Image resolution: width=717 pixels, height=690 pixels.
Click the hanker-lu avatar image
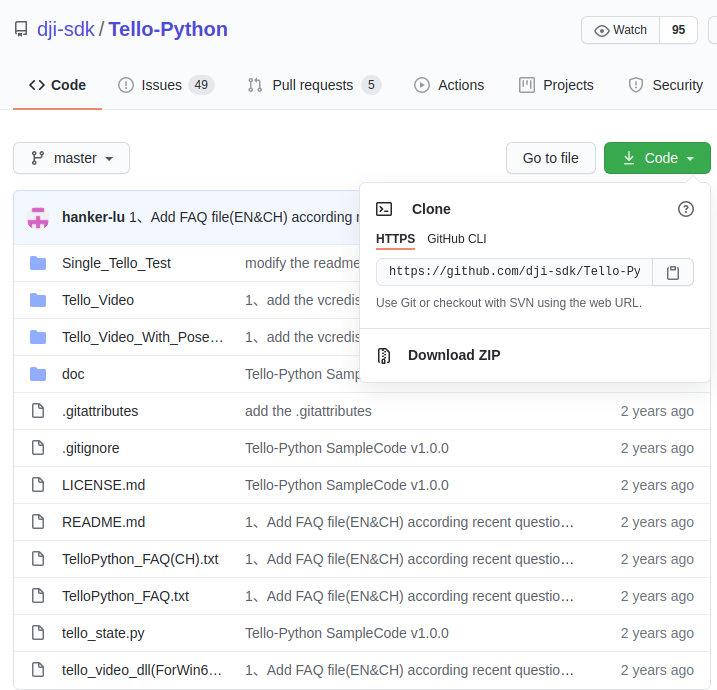pyautogui.click(x=38, y=217)
